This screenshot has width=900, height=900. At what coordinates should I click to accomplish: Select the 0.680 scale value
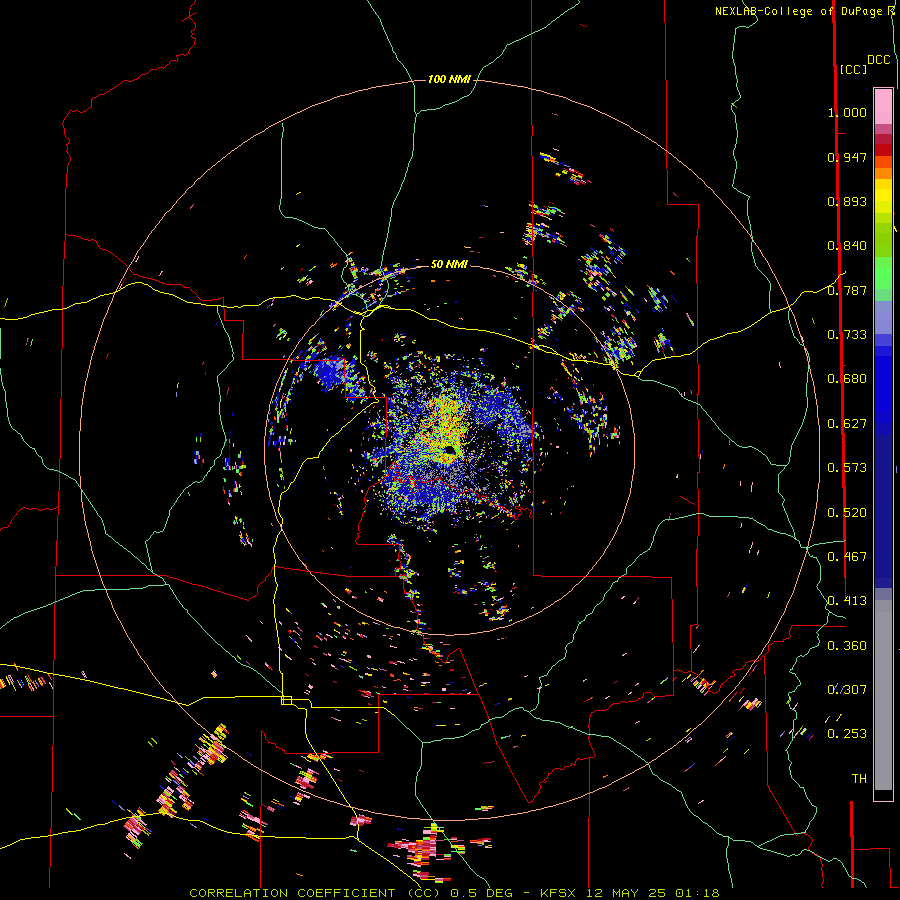pyautogui.click(x=847, y=379)
